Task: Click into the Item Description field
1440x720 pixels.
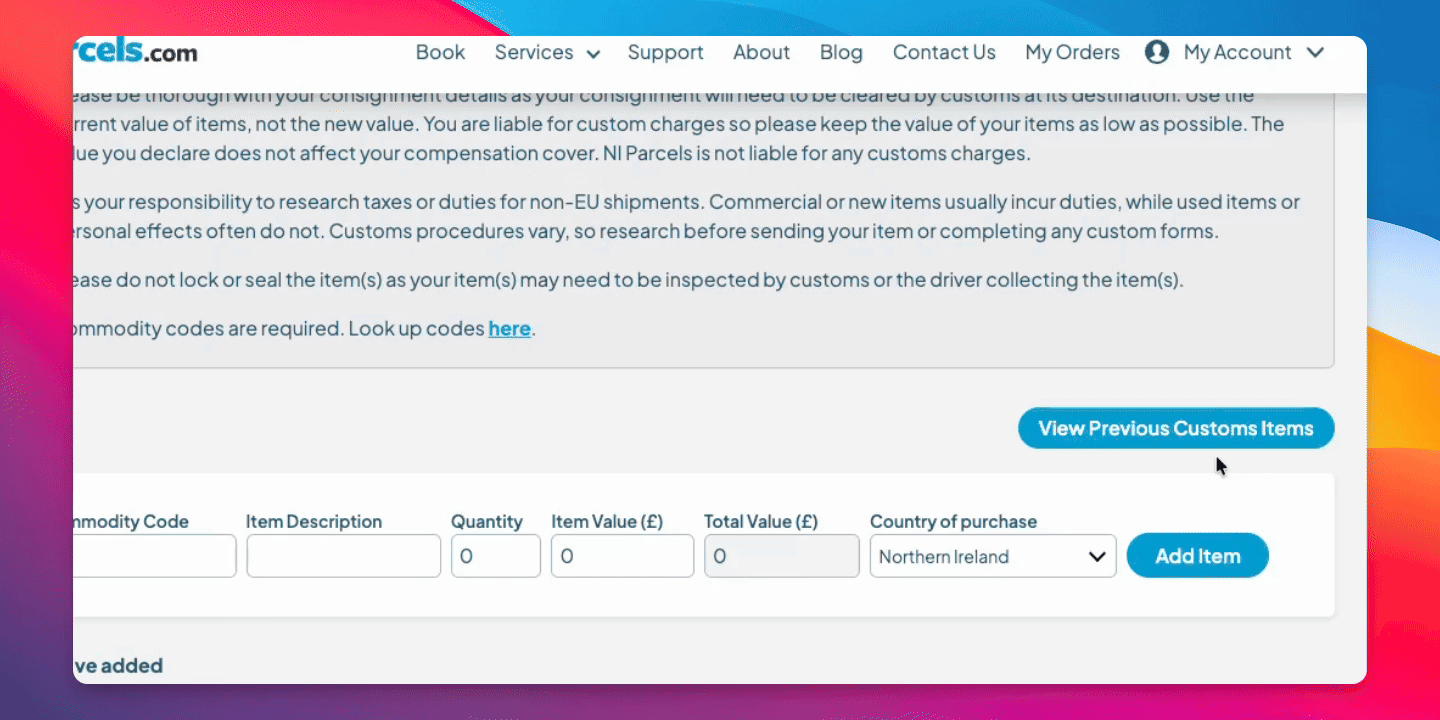Action: 343,556
